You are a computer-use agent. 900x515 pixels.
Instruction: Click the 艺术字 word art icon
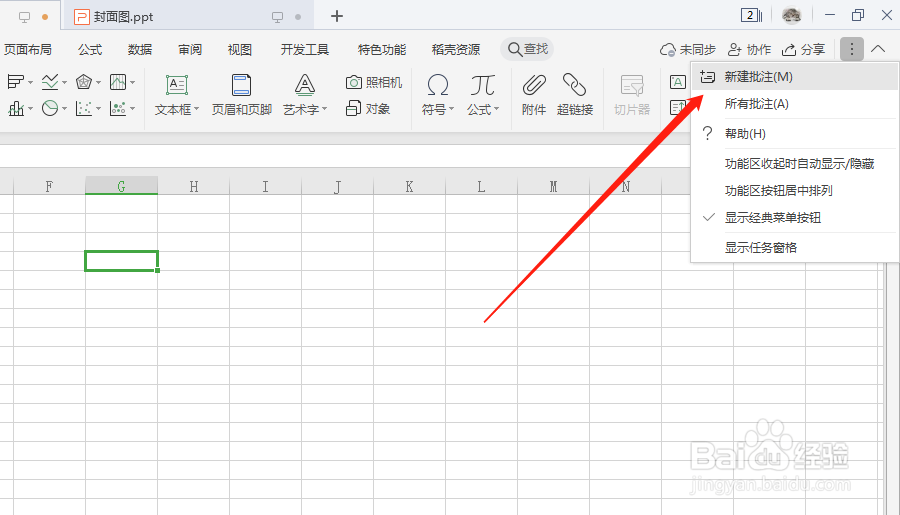point(304,85)
